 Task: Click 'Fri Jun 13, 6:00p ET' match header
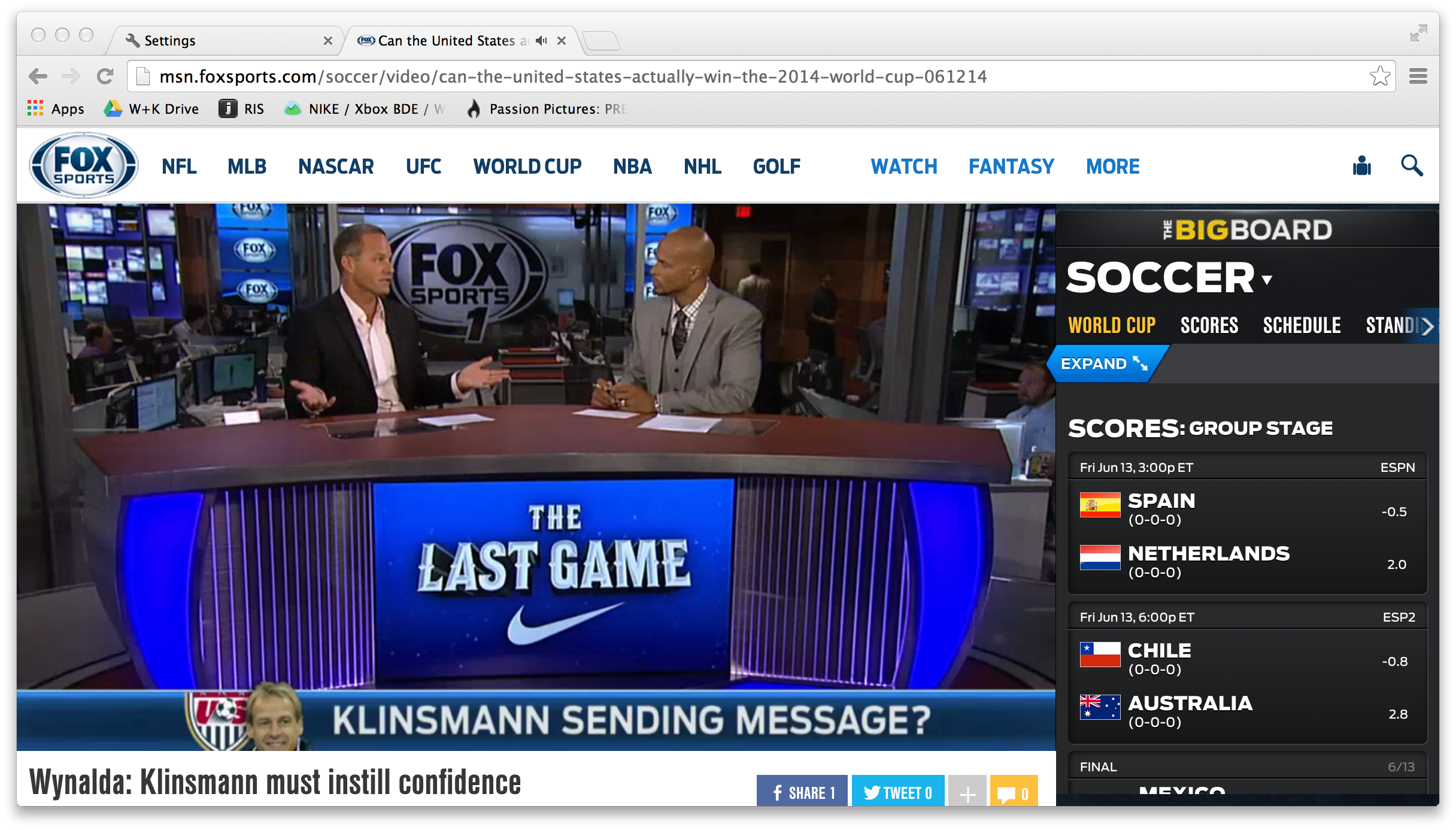(x=1247, y=617)
